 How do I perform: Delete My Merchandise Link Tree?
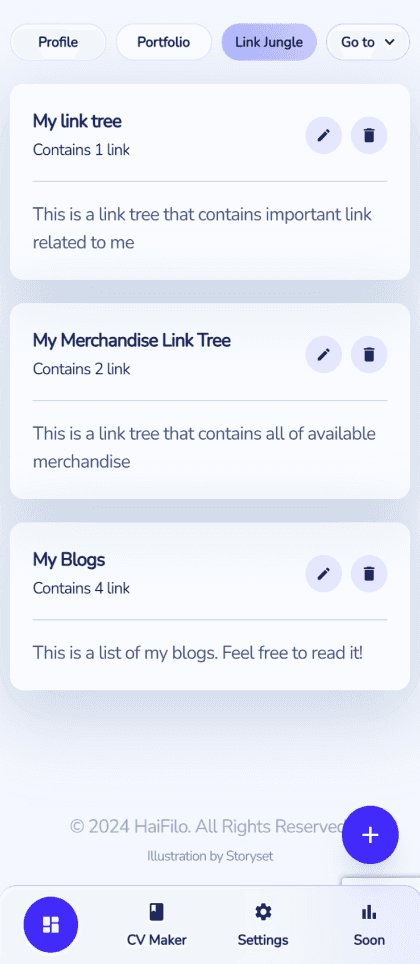coord(369,354)
